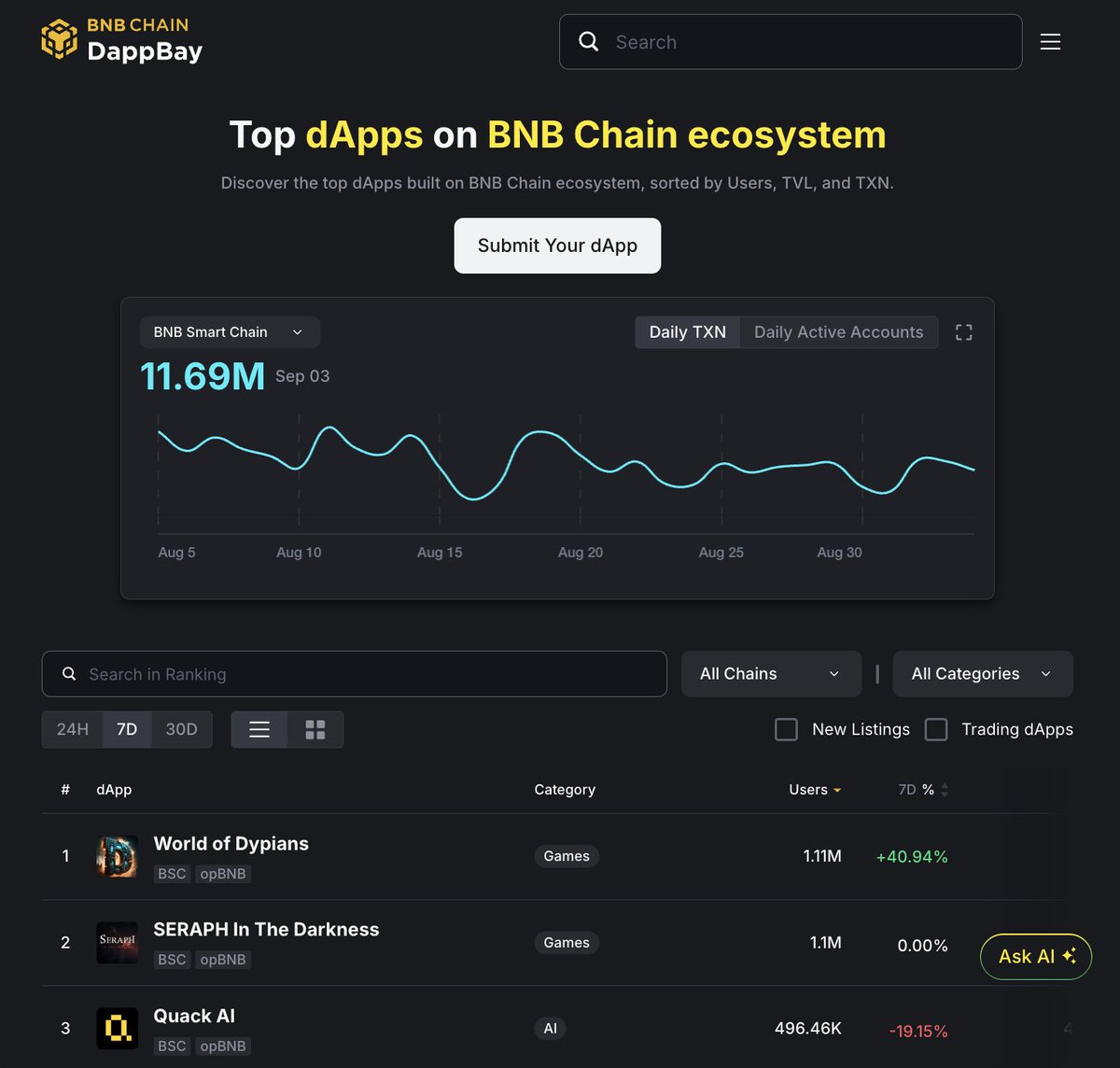The width and height of the screenshot is (1120, 1068).
Task: Open the Quack AI dApp
Action: tap(194, 1016)
